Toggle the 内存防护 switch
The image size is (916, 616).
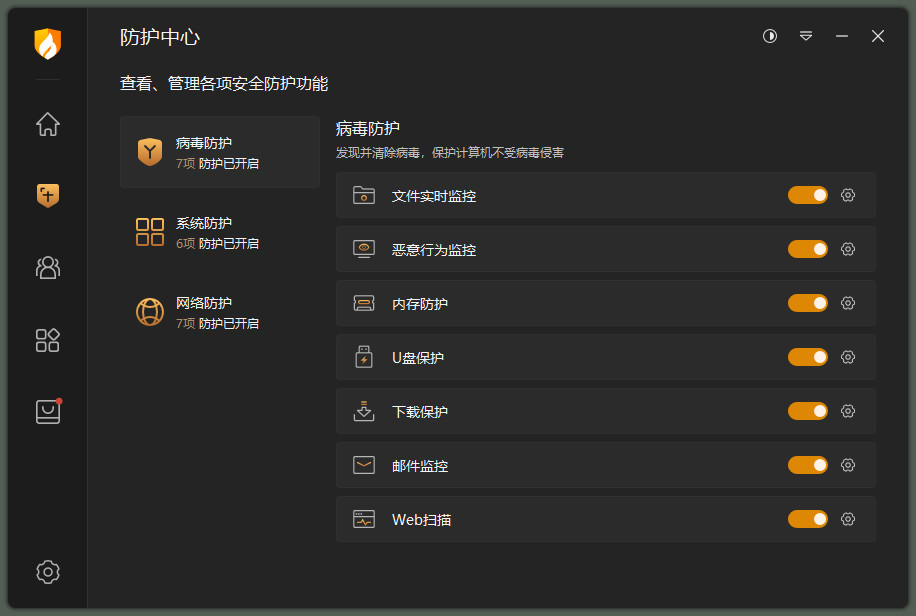[808, 303]
